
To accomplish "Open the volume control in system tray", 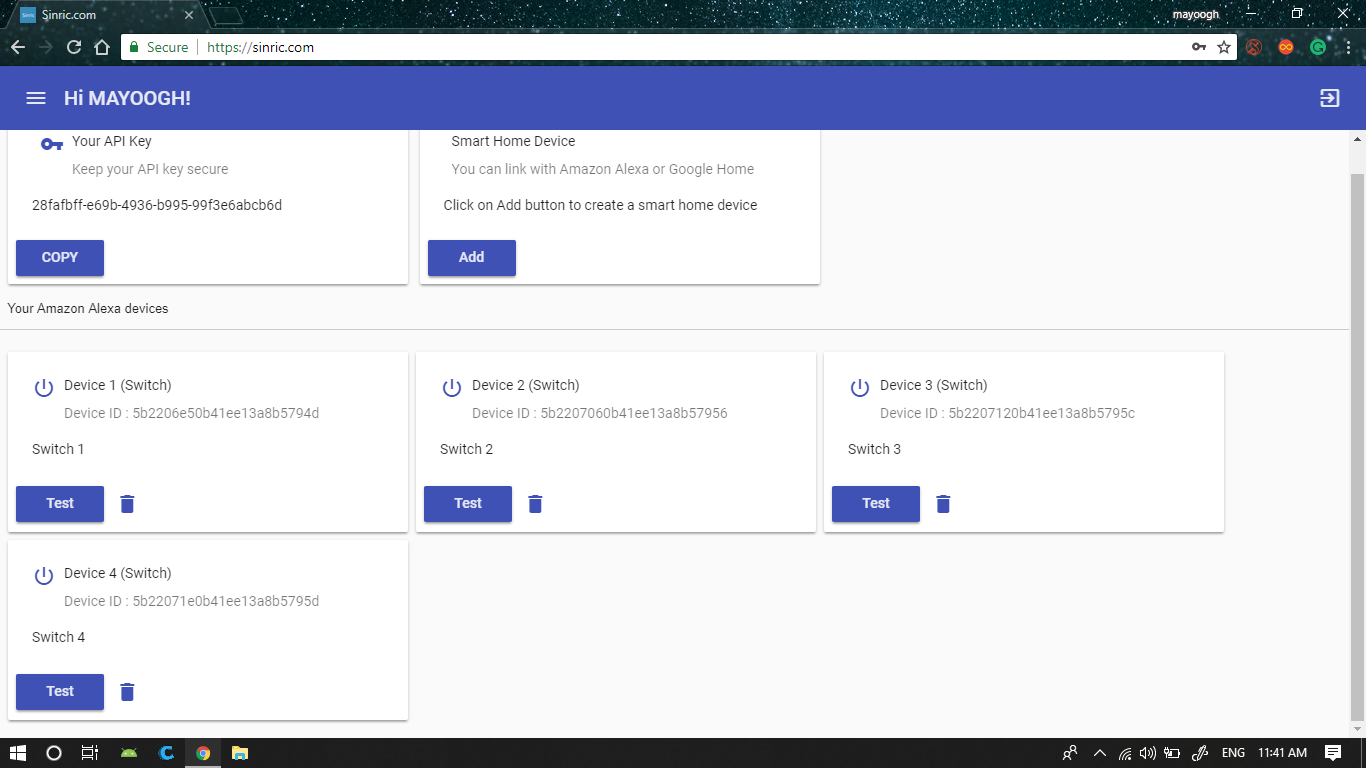I will point(1148,753).
